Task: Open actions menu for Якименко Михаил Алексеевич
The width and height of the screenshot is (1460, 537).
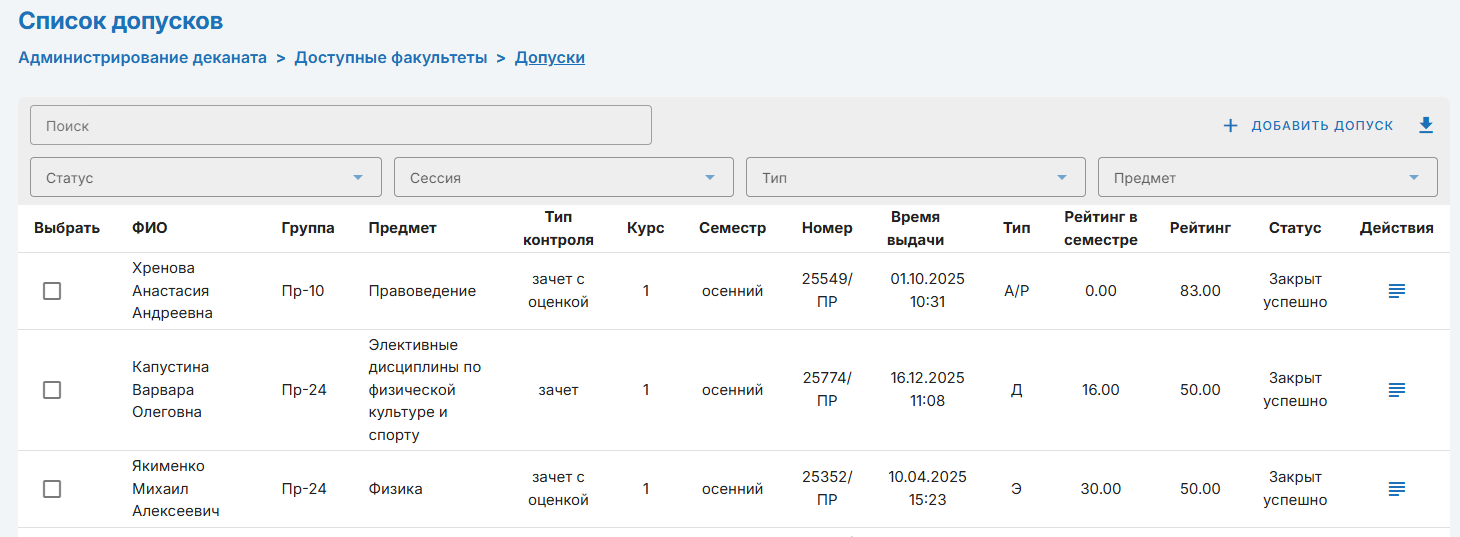Action: [1397, 489]
